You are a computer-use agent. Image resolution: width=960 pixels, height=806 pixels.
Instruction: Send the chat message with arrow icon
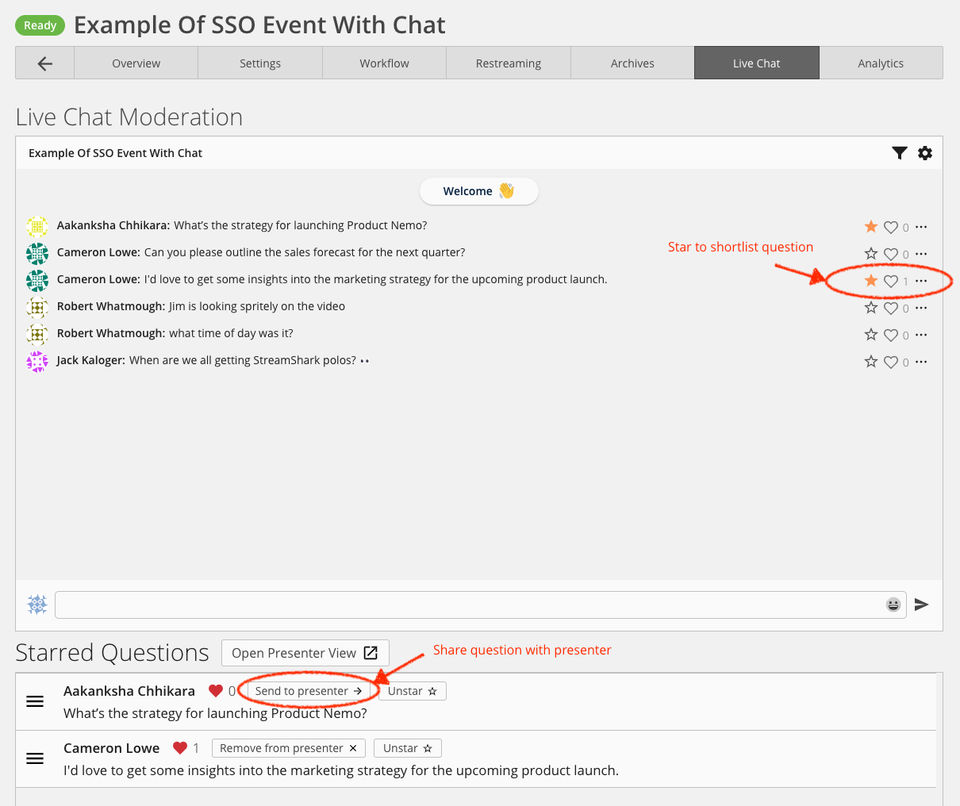click(922, 605)
